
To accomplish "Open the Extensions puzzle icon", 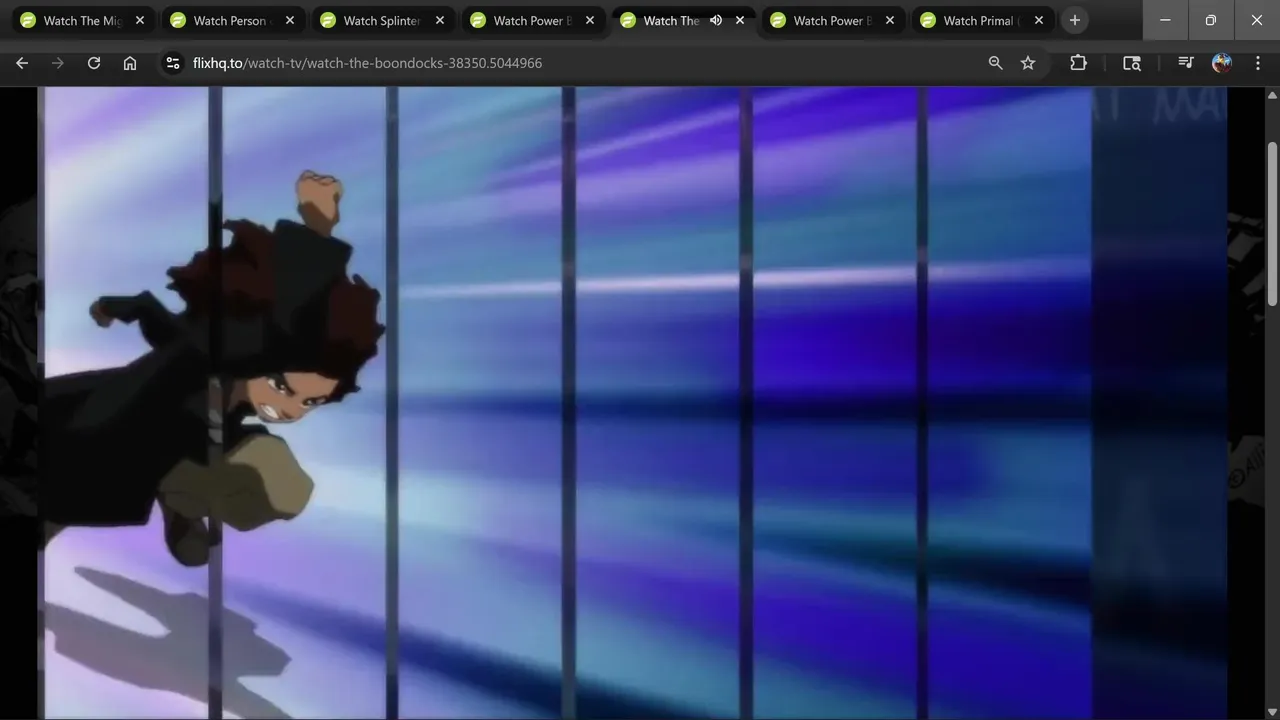I will [1078, 63].
